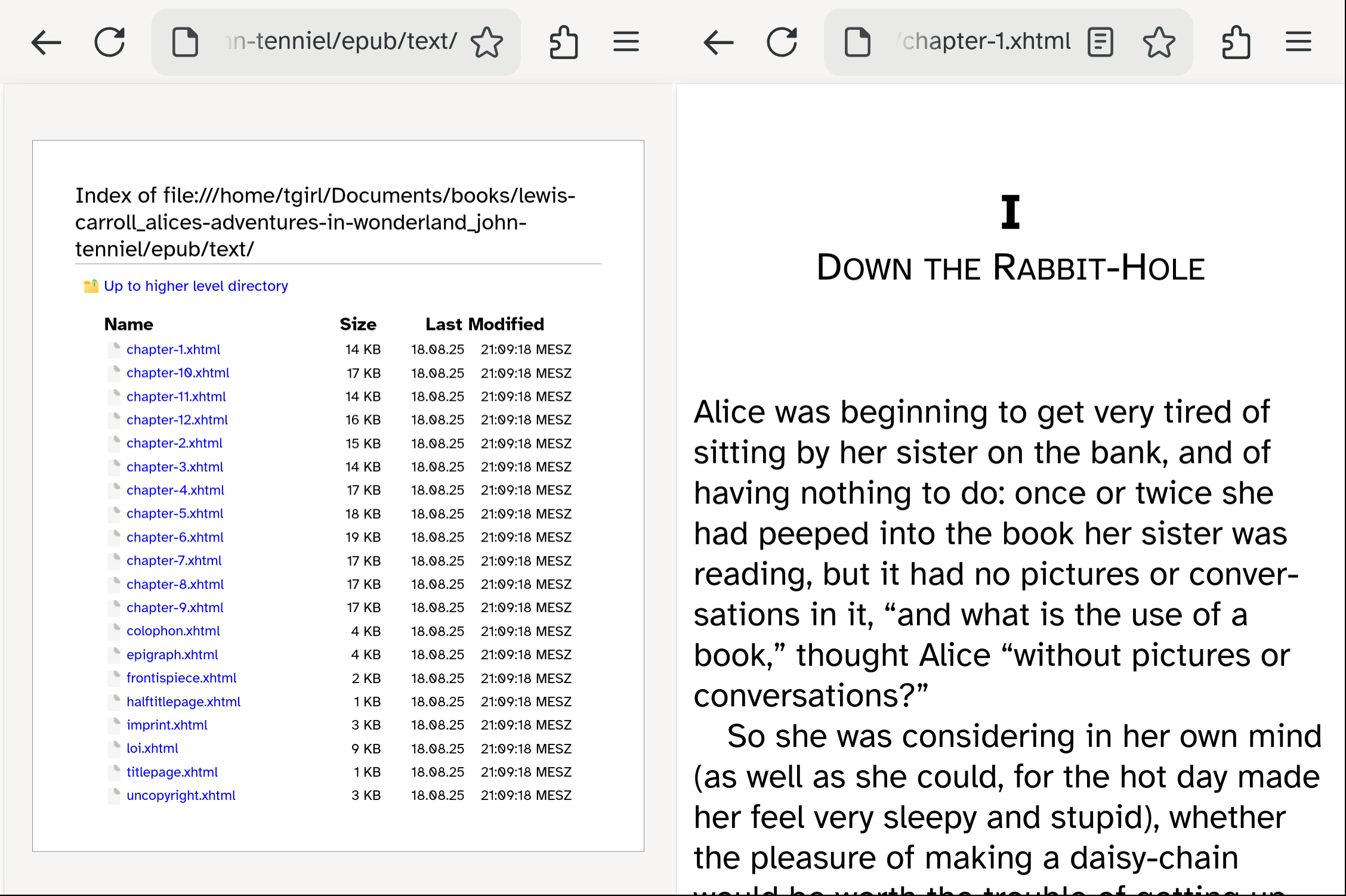
Task: Navigate up to higher level directory
Action: [196, 286]
